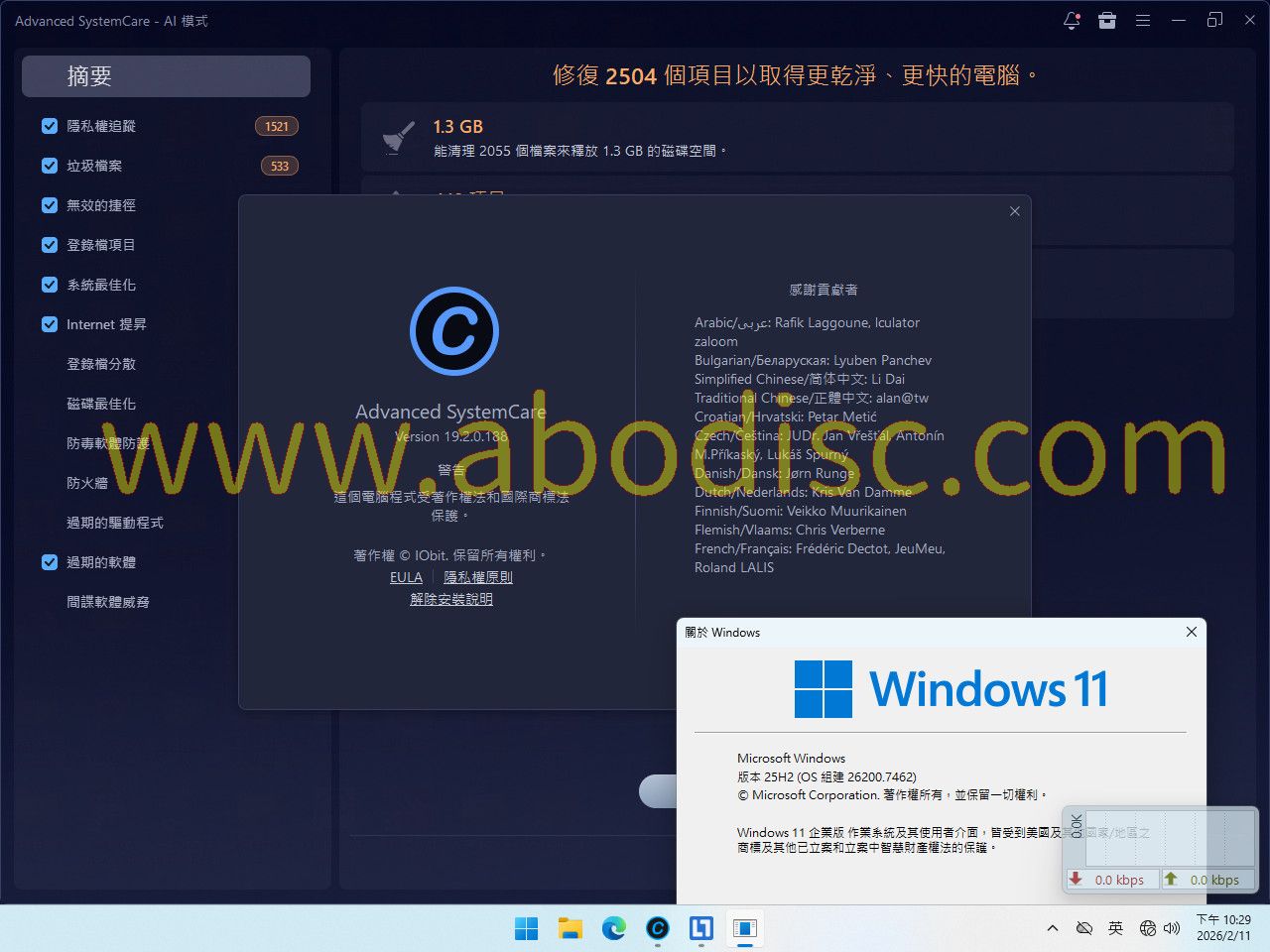Expand the hidden system tray icons chevron

(x=1052, y=928)
